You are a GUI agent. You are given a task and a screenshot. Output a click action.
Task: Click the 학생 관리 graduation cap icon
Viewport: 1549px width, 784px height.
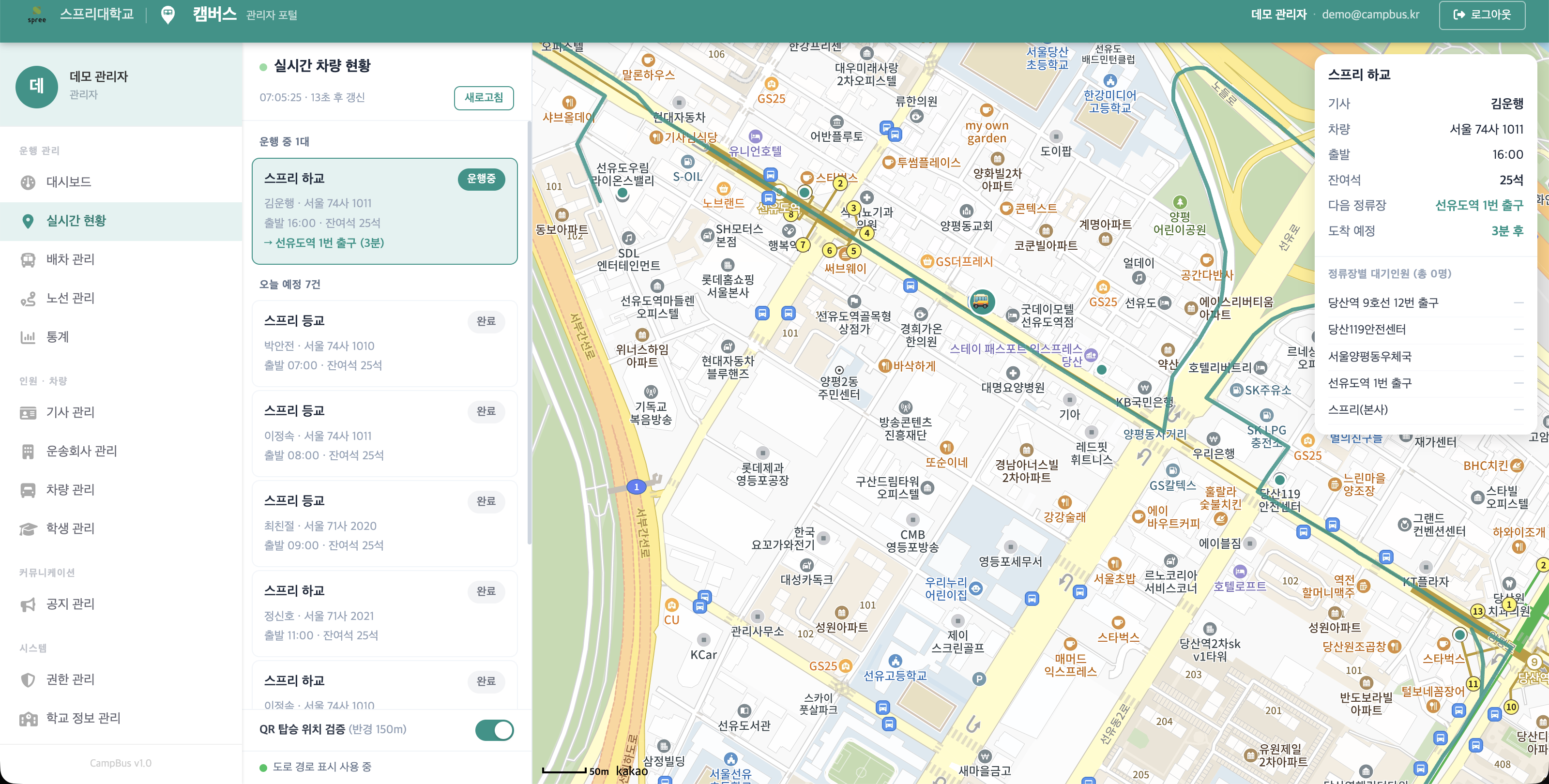click(28, 528)
